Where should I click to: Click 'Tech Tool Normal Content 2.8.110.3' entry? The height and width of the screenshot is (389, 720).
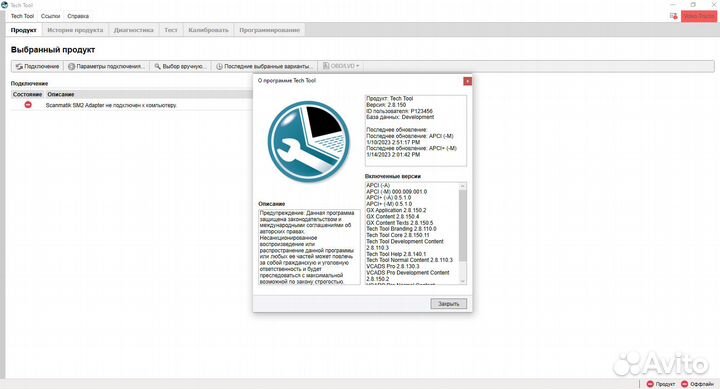point(409,260)
